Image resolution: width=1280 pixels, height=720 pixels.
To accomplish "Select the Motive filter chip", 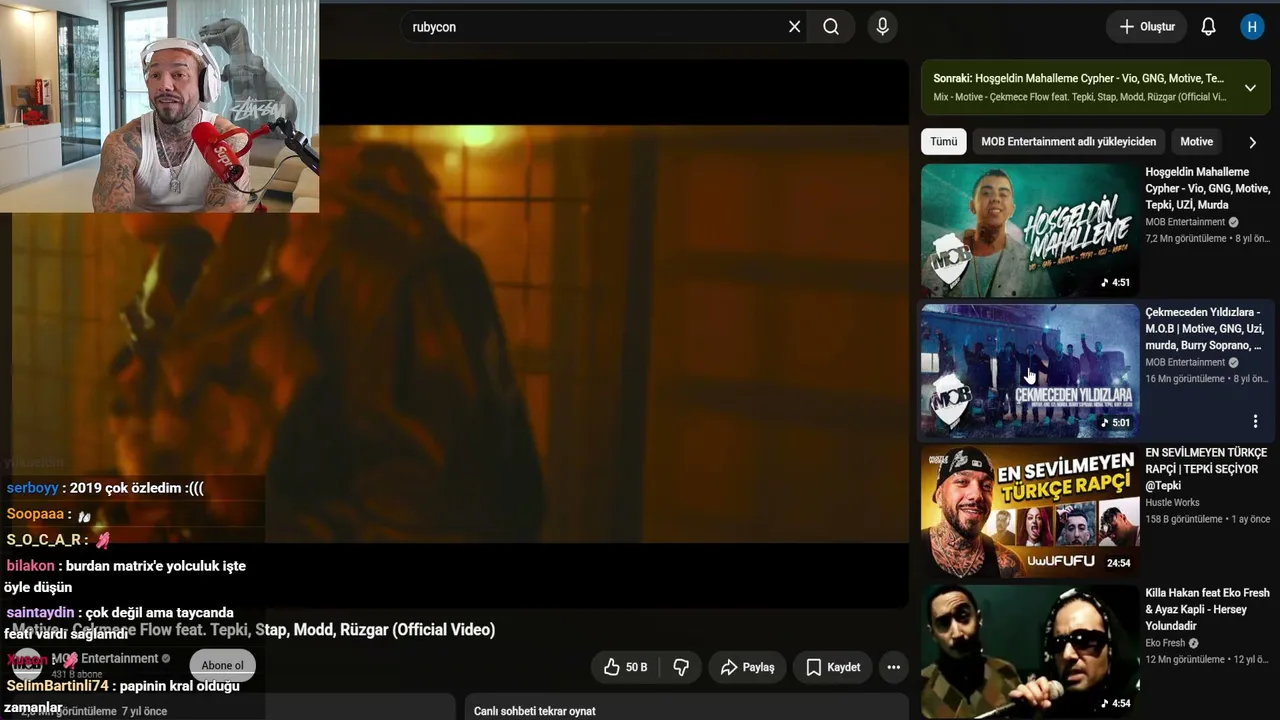I will click(x=1196, y=142).
